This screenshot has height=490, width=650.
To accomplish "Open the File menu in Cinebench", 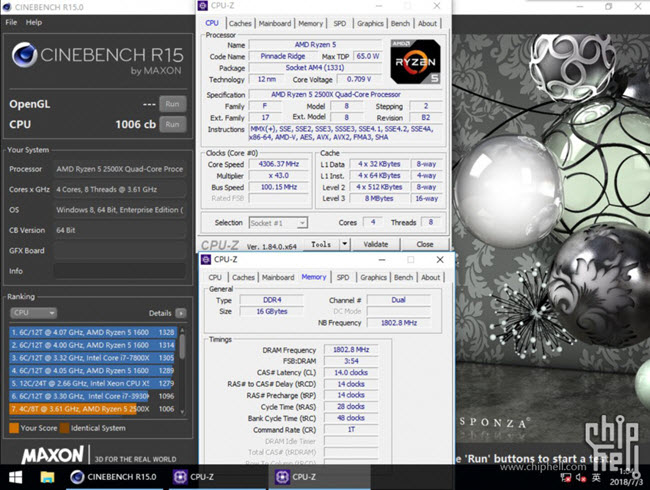I will [x=11, y=22].
